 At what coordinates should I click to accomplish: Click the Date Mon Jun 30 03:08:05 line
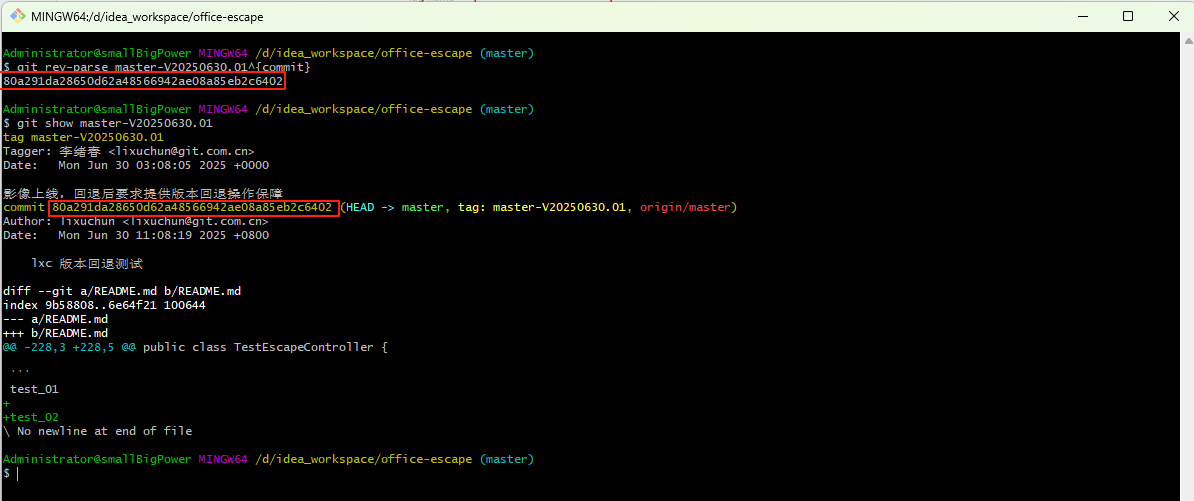[136, 164]
